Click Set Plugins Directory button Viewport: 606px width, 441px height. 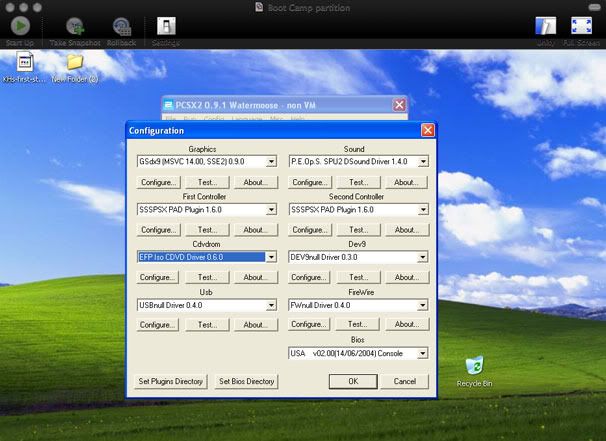tap(171, 381)
